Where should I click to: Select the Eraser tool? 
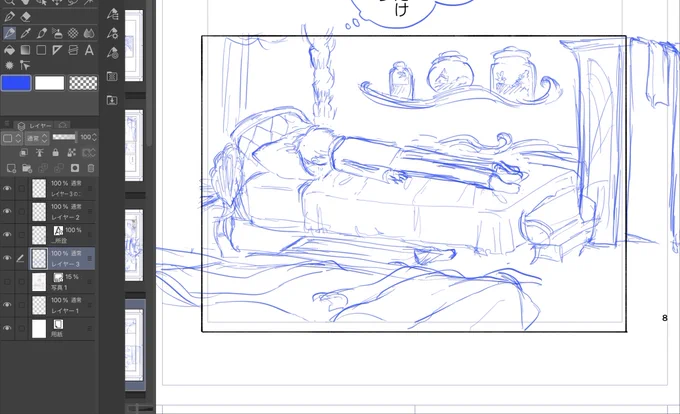click(x=26, y=16)
